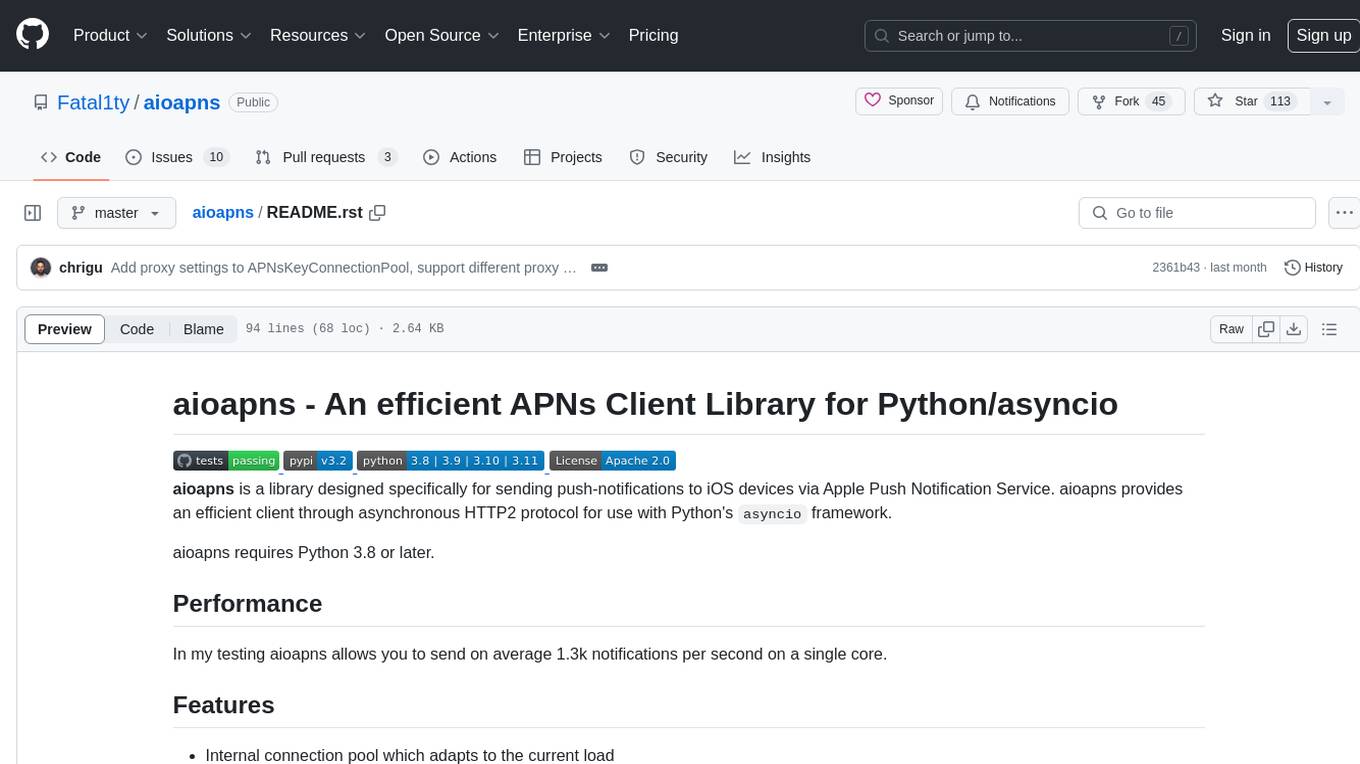Expand the Solutions menu
This screenshot has height=764, width=1360.
click(x=208, y=35)
